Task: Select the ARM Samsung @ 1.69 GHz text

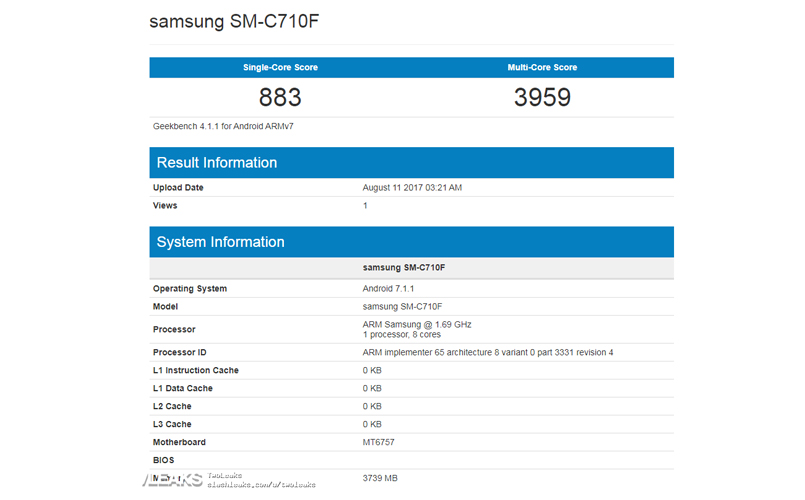Action: pos(417,324)
